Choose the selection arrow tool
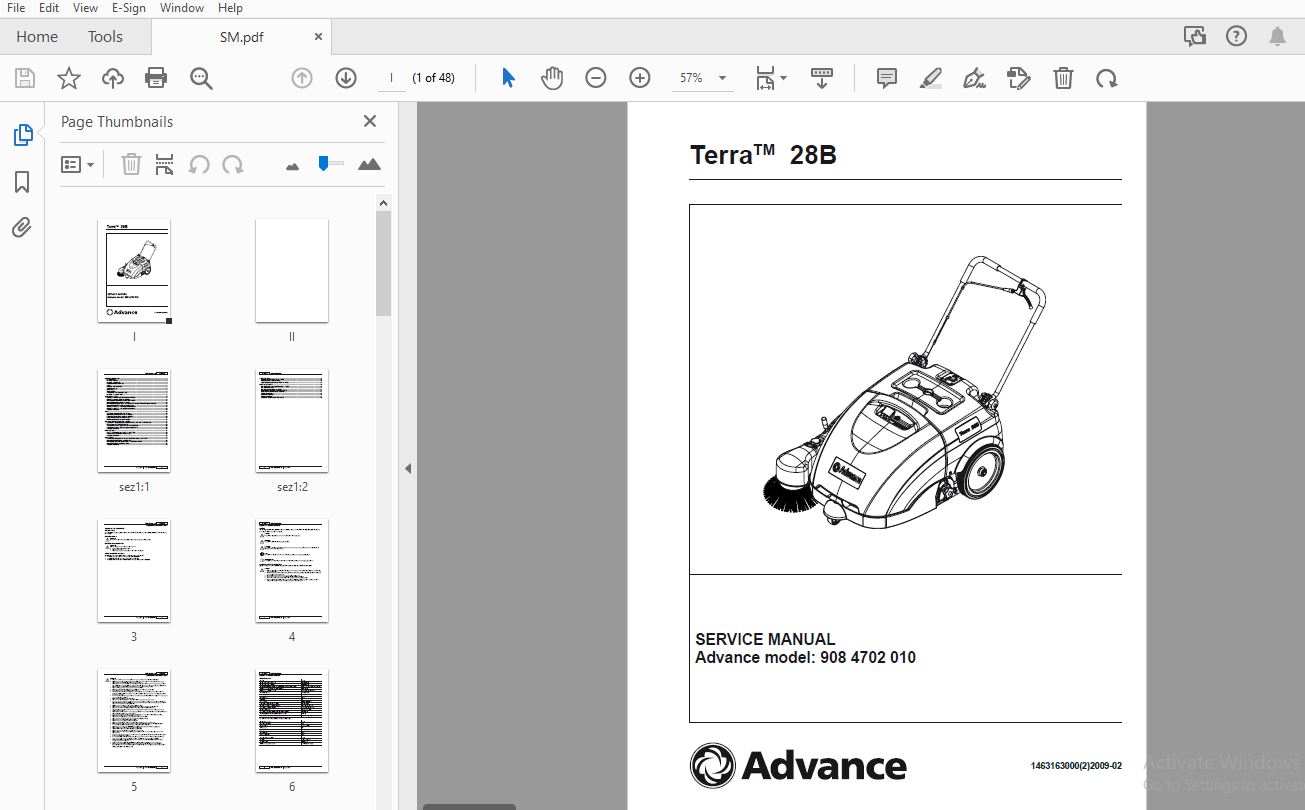 click(x=508, y=78)
